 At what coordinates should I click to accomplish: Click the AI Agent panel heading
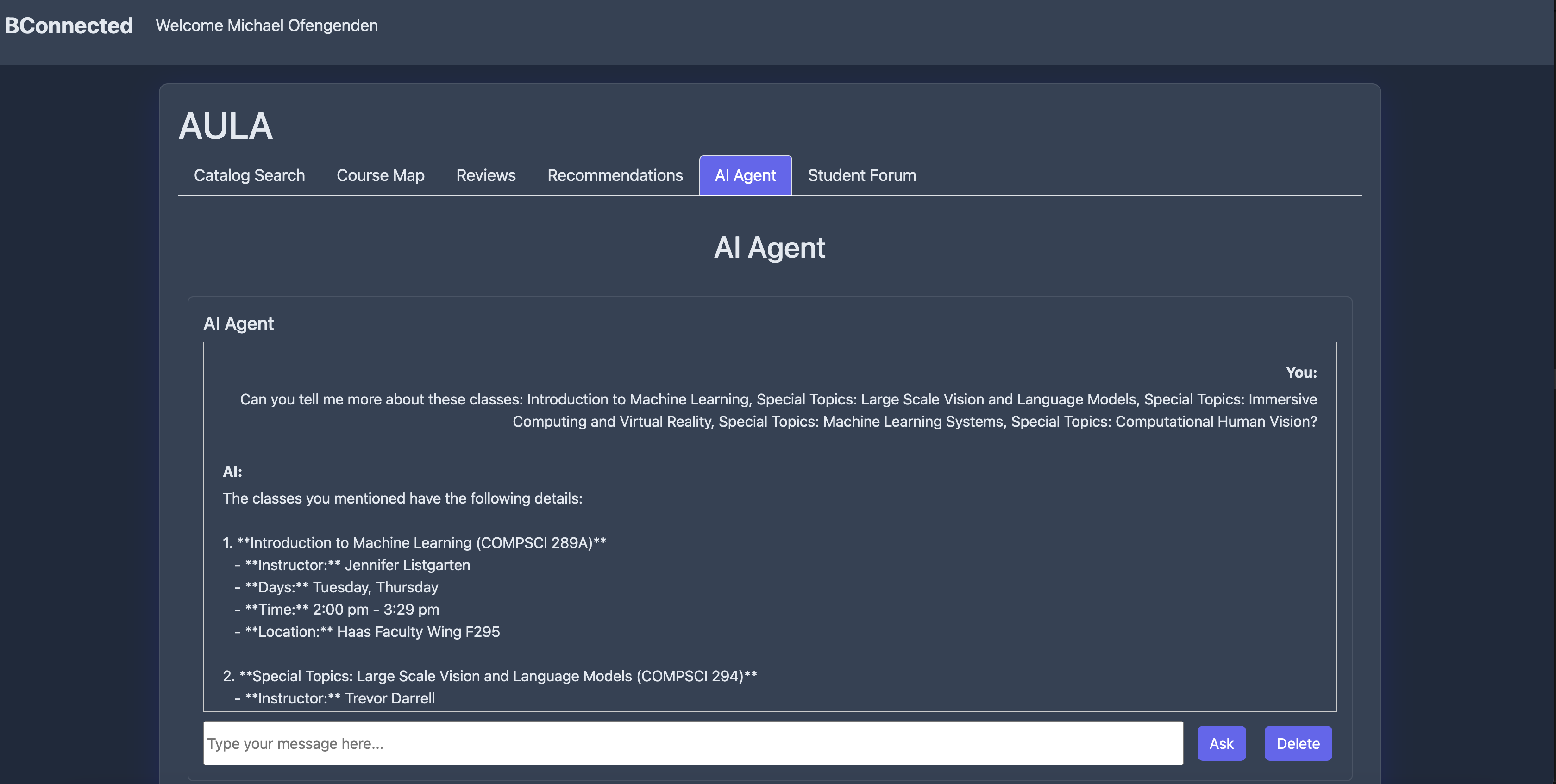[238, 324]
